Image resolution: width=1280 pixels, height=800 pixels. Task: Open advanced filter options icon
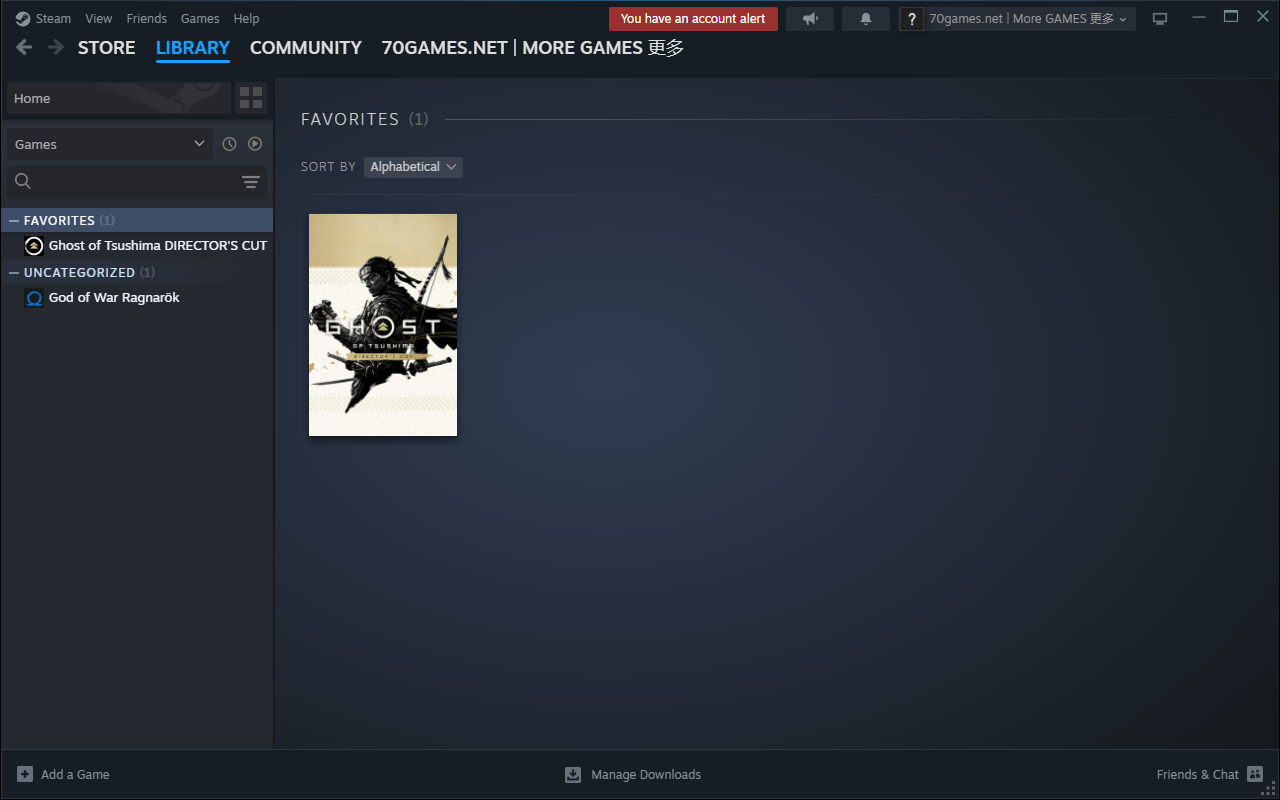coord(251,182)
